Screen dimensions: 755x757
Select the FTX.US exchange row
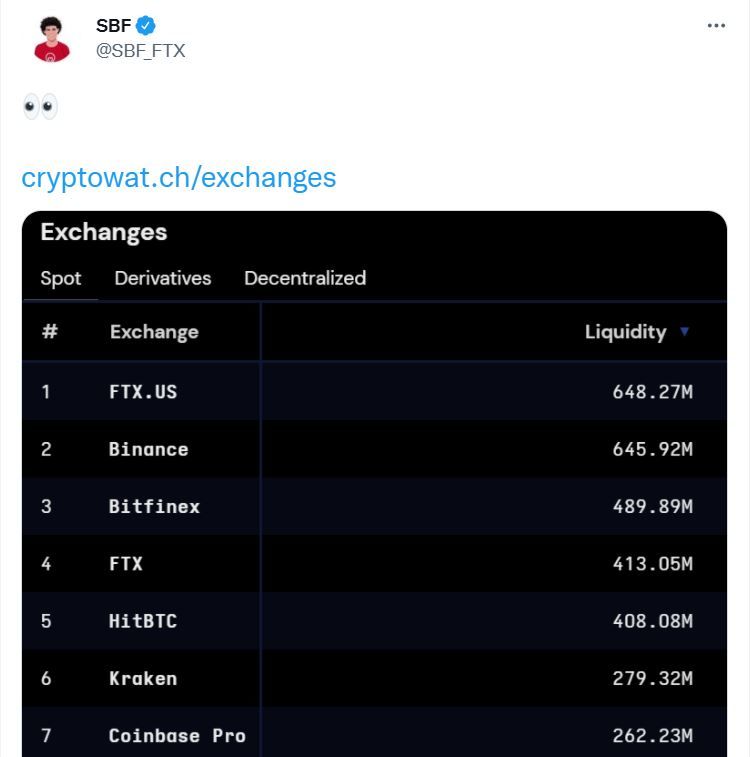tap(143, 392)
